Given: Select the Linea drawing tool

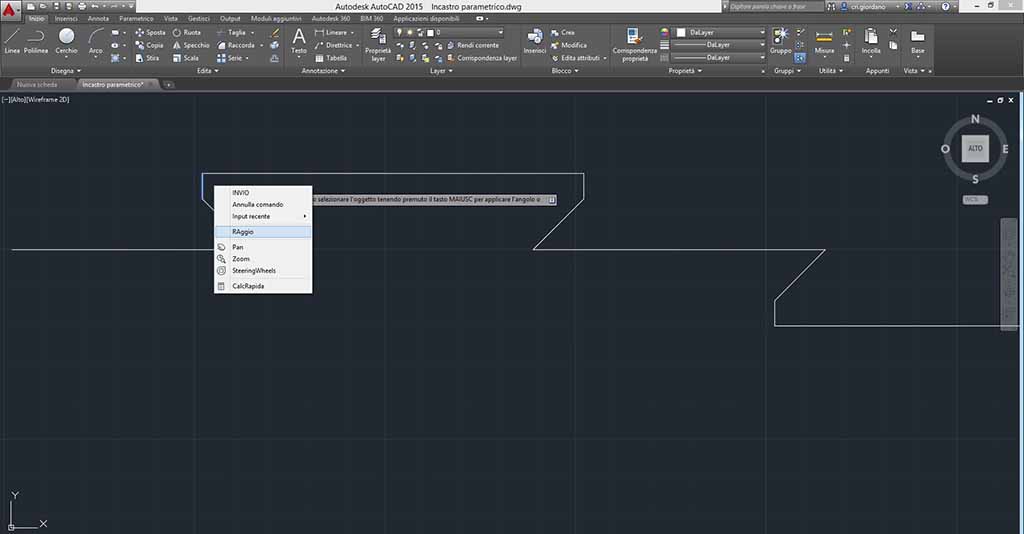Looking at the screenshot, I should tap(12, 40).
